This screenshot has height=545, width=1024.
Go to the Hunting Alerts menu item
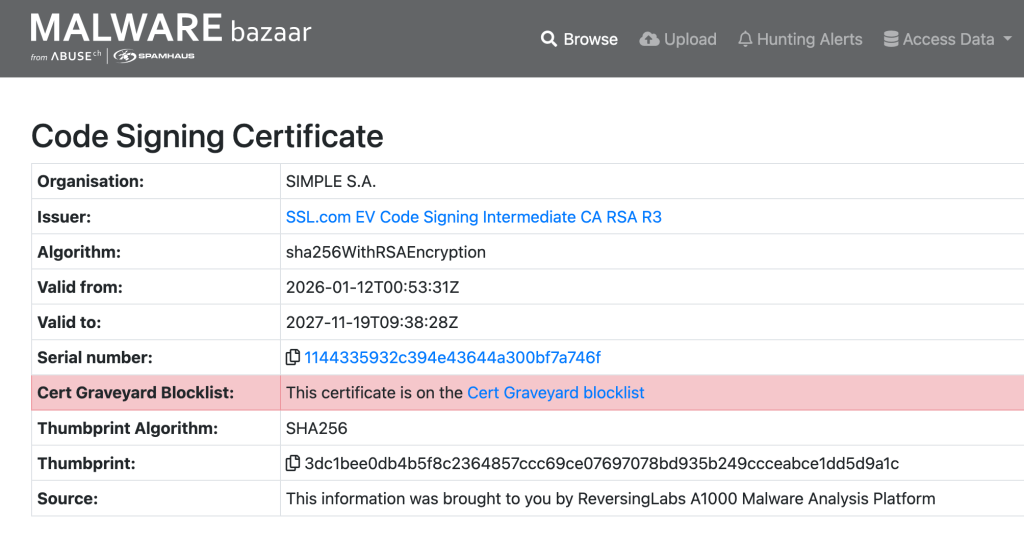click(x=809, y=39)
